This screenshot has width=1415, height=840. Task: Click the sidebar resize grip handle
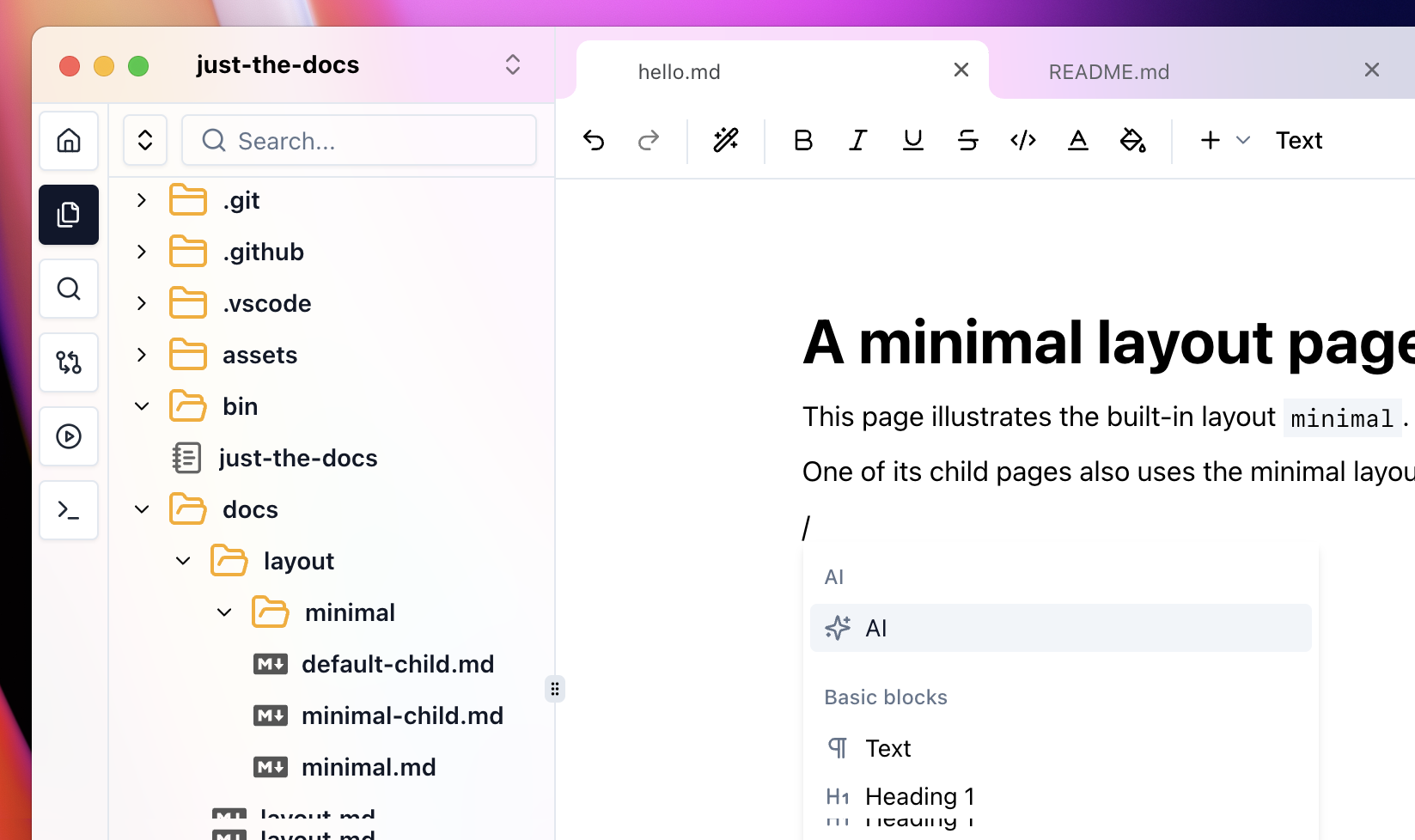[x=555, y=689]
